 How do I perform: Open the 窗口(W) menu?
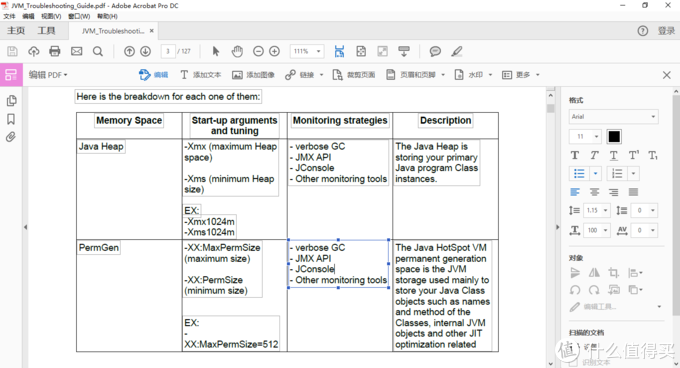tap(79, 16)
